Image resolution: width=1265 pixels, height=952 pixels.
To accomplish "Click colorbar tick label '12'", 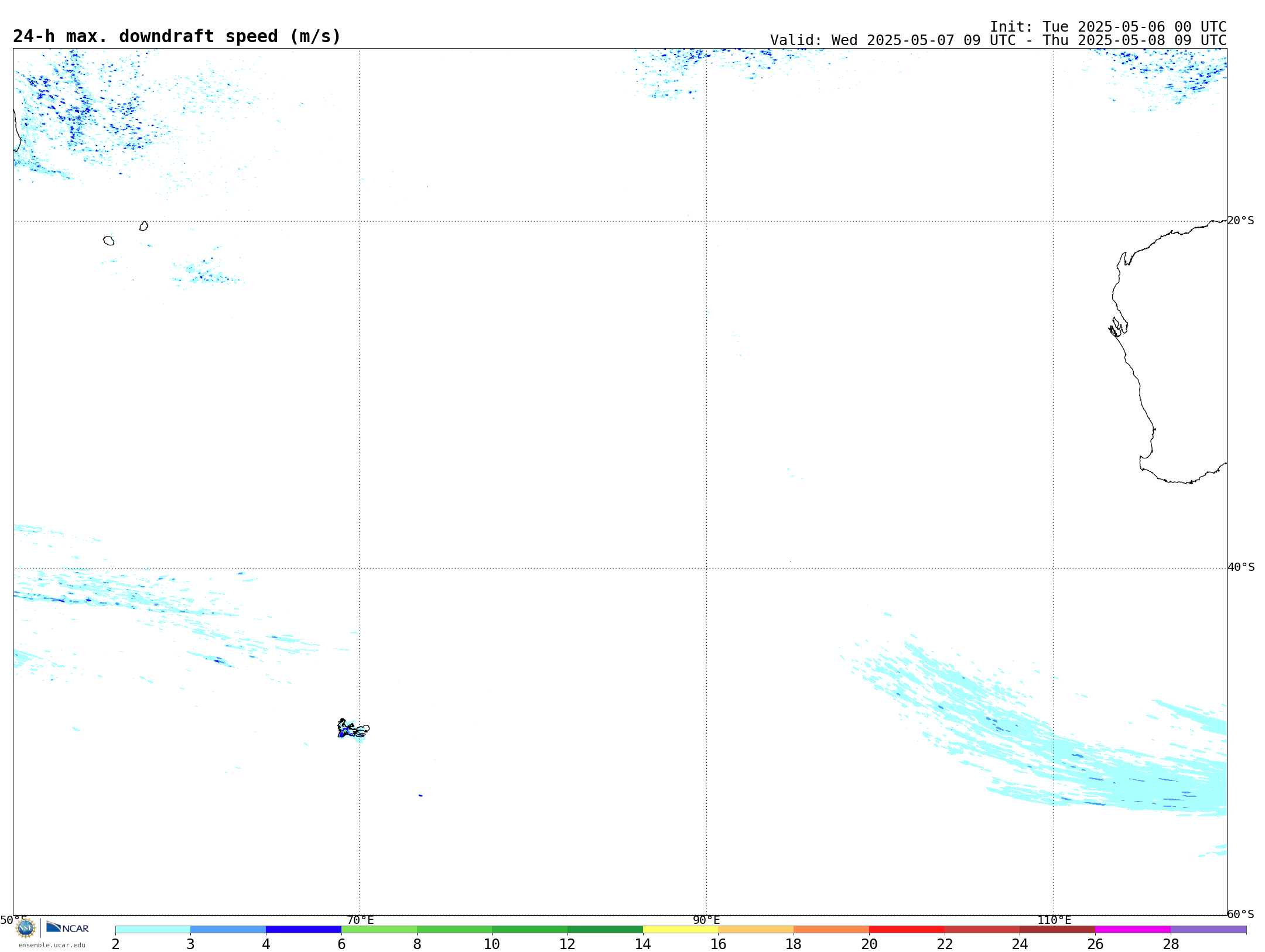I will pos(567,944).
